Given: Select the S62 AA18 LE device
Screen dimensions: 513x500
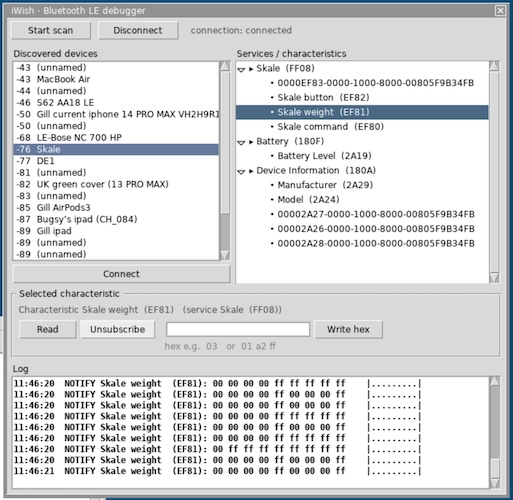Looking at the screenshot, I should tap(116, 103).
